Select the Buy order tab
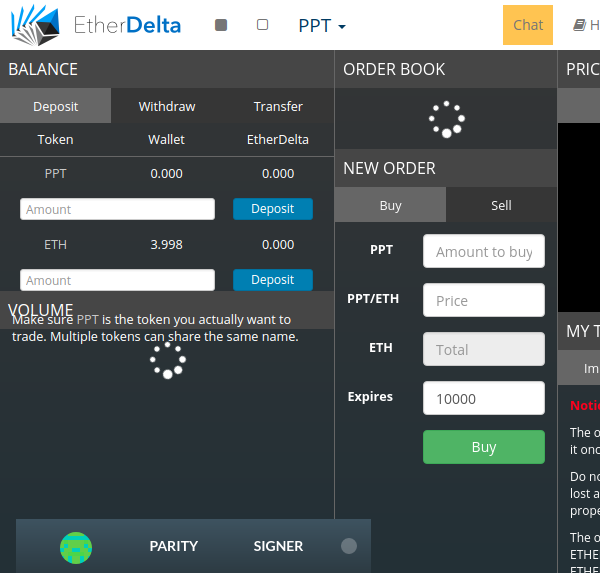 point(390,205)
